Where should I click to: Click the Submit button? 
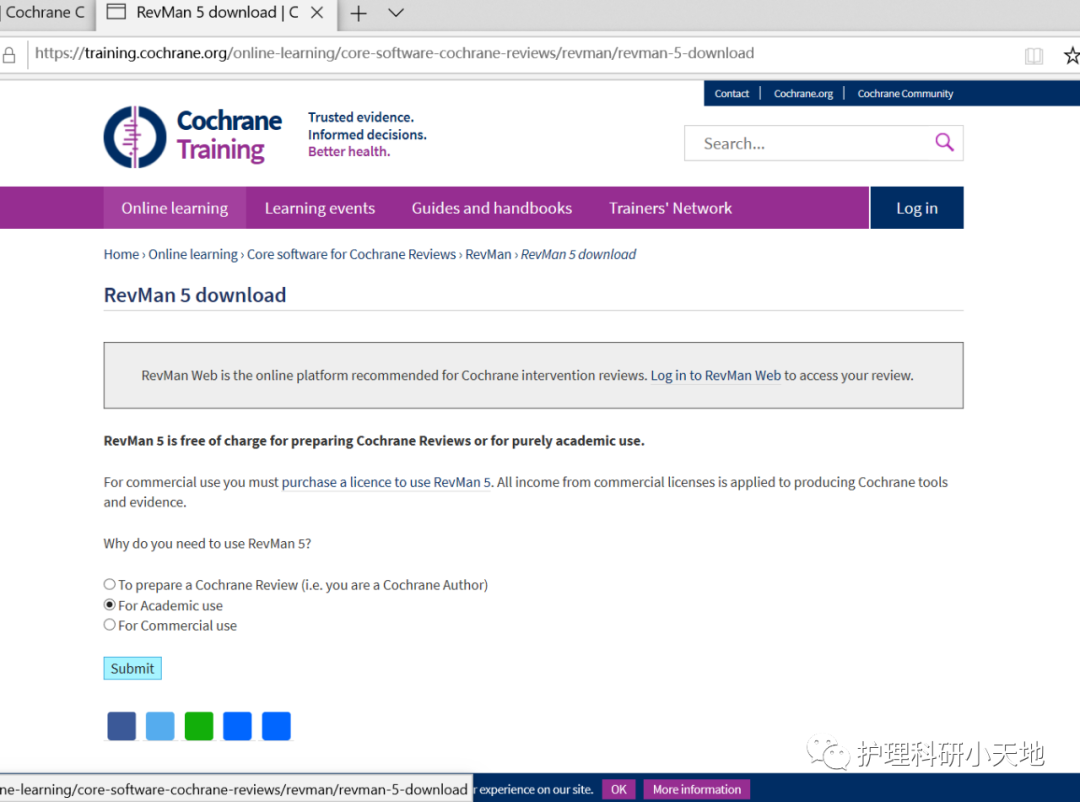click(132, 668)
